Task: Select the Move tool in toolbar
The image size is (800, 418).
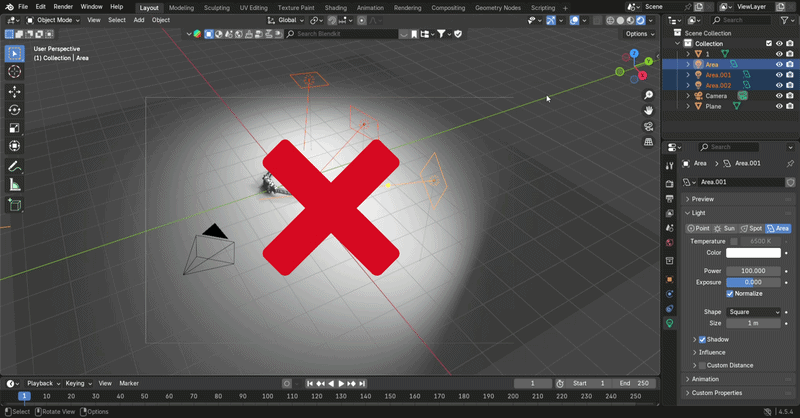Action: tap(14, 91)
